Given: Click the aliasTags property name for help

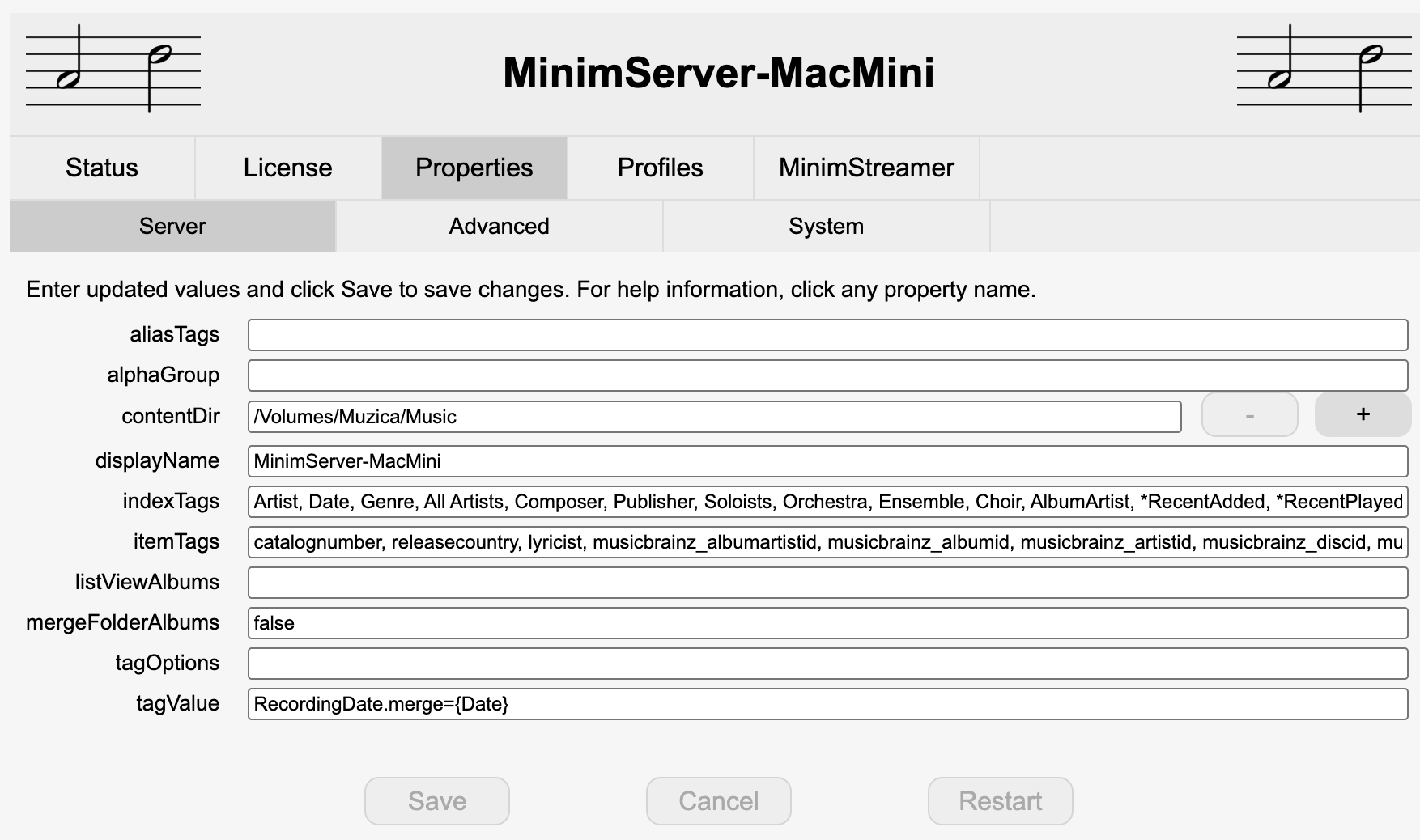Looking at the screenshot, I should (175, 334).
